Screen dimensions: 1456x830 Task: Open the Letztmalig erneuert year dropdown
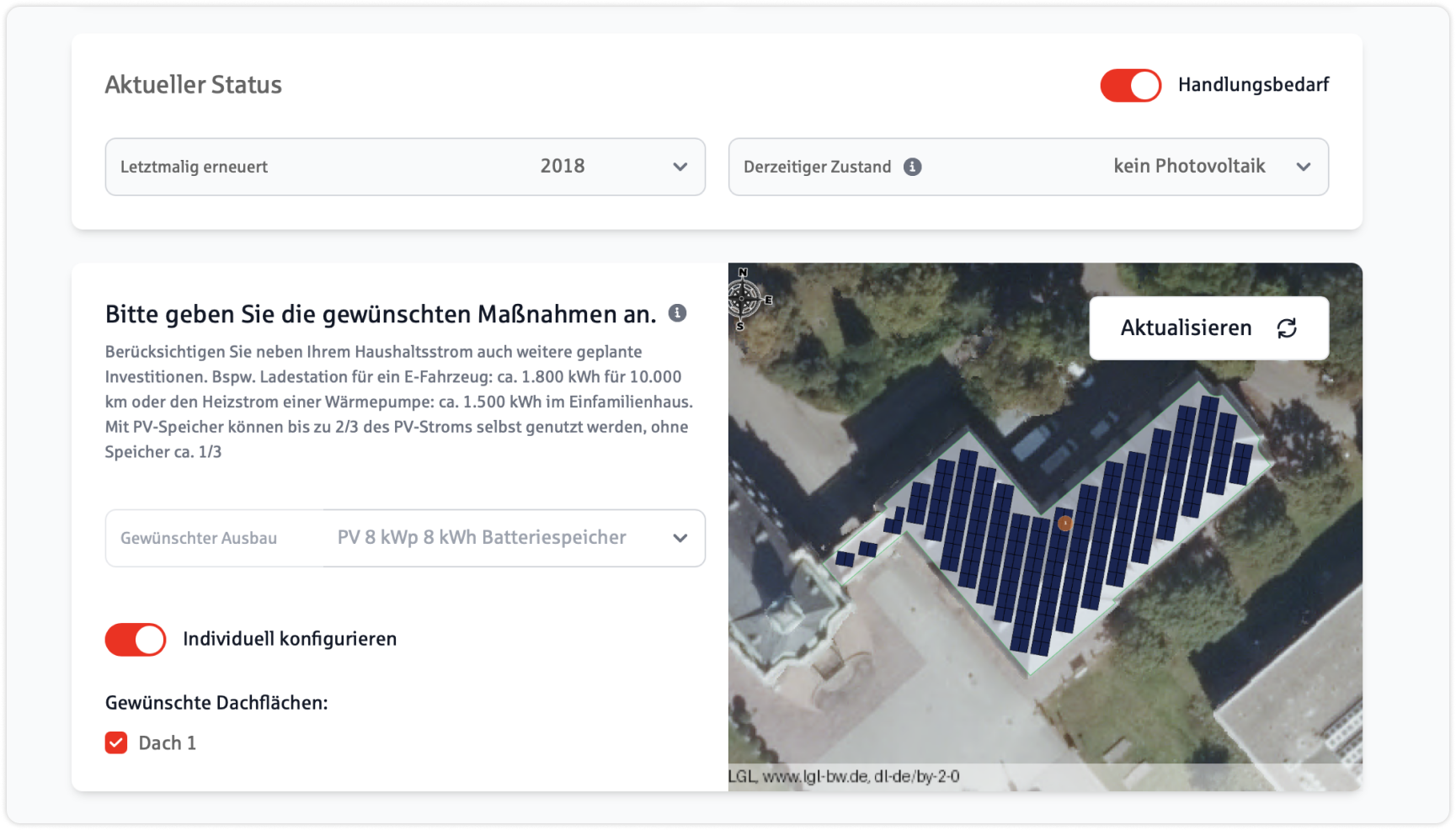click(404, 167)
